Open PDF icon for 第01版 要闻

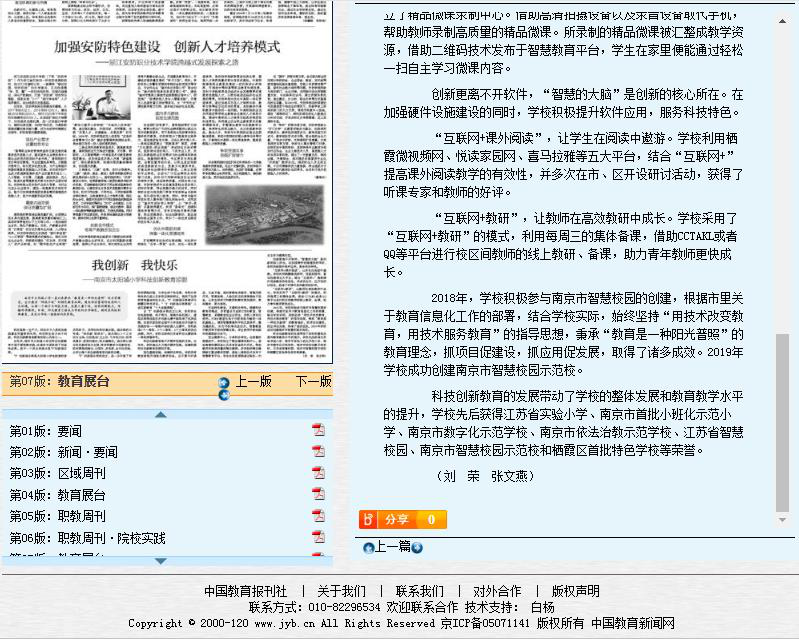pyautogui.click(x=318, y=430)
